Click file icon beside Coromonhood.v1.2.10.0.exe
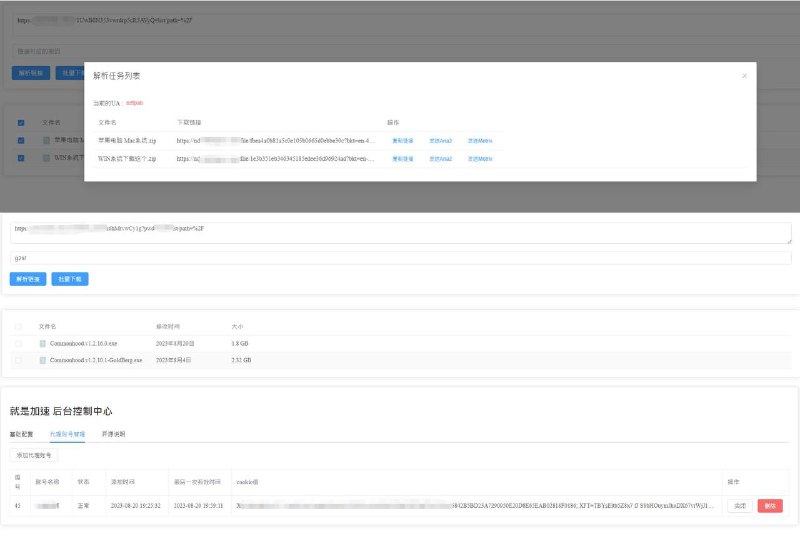Image resolution: width=800 pixels, height=549 pixels. click(43, 343)
